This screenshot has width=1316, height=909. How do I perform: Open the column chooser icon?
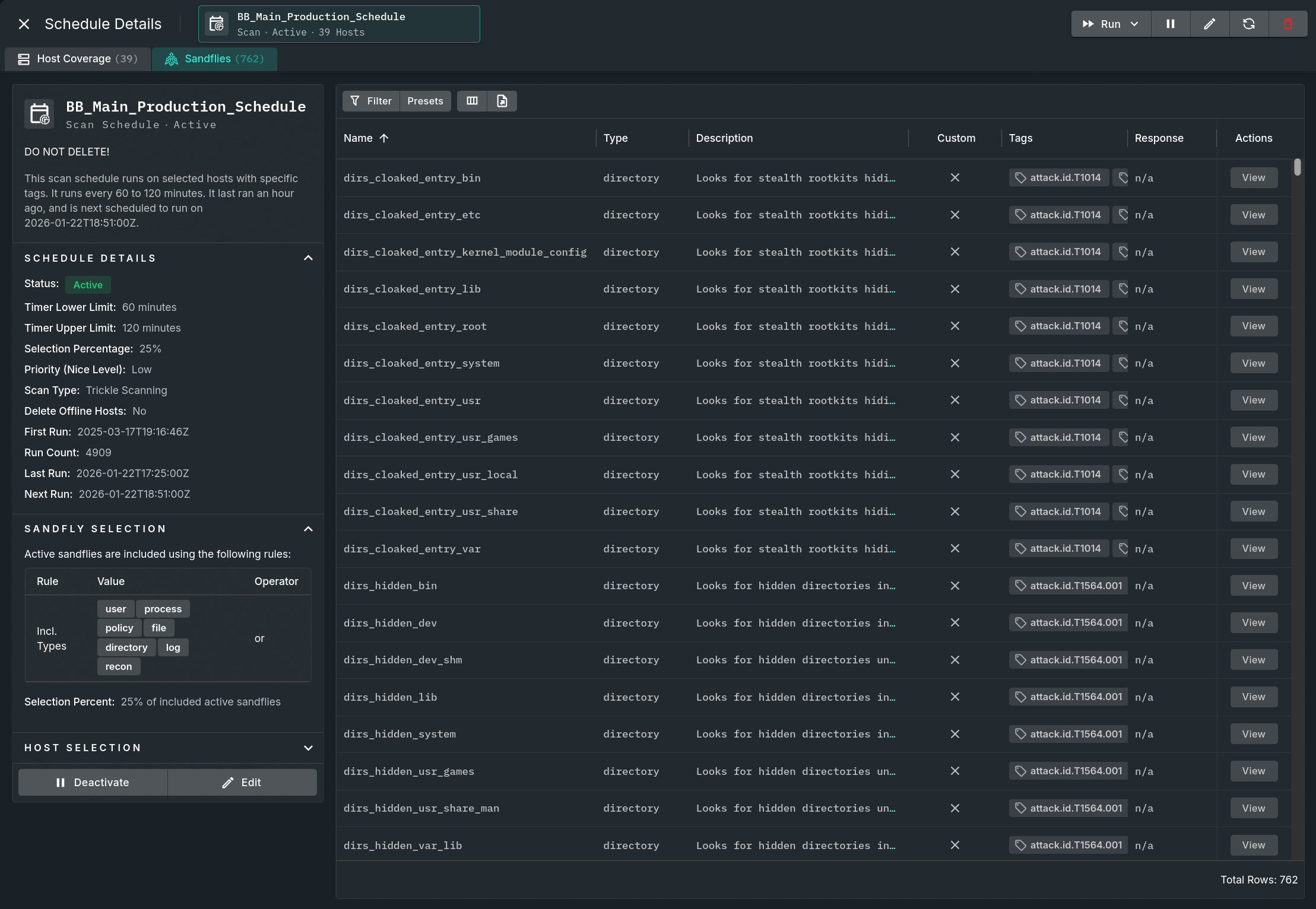pyautogui.click(x=472, y=101)
